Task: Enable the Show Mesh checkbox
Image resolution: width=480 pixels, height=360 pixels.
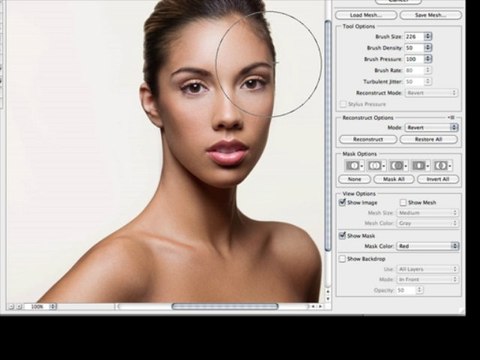Action: point(403,202)
